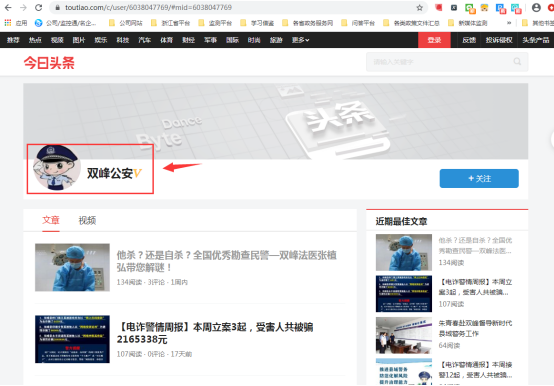
Task: Open the 汽车 channel
Action: click(145, 40)
